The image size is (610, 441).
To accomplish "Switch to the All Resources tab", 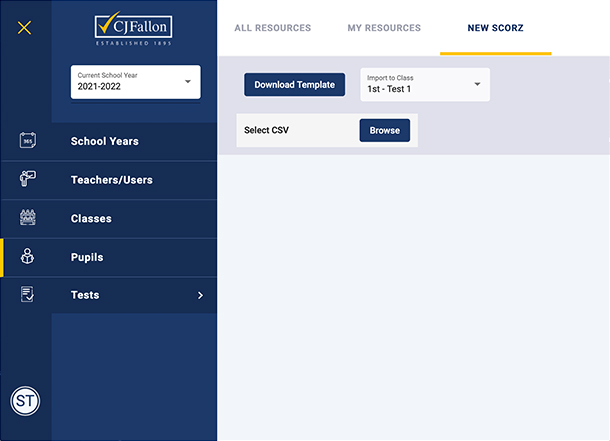I will [272, 28].
